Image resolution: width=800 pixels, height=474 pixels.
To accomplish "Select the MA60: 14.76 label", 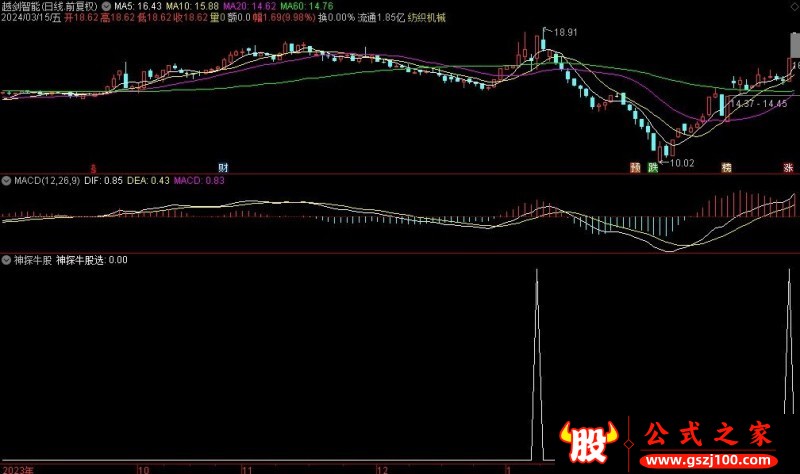I will point(307,7).
